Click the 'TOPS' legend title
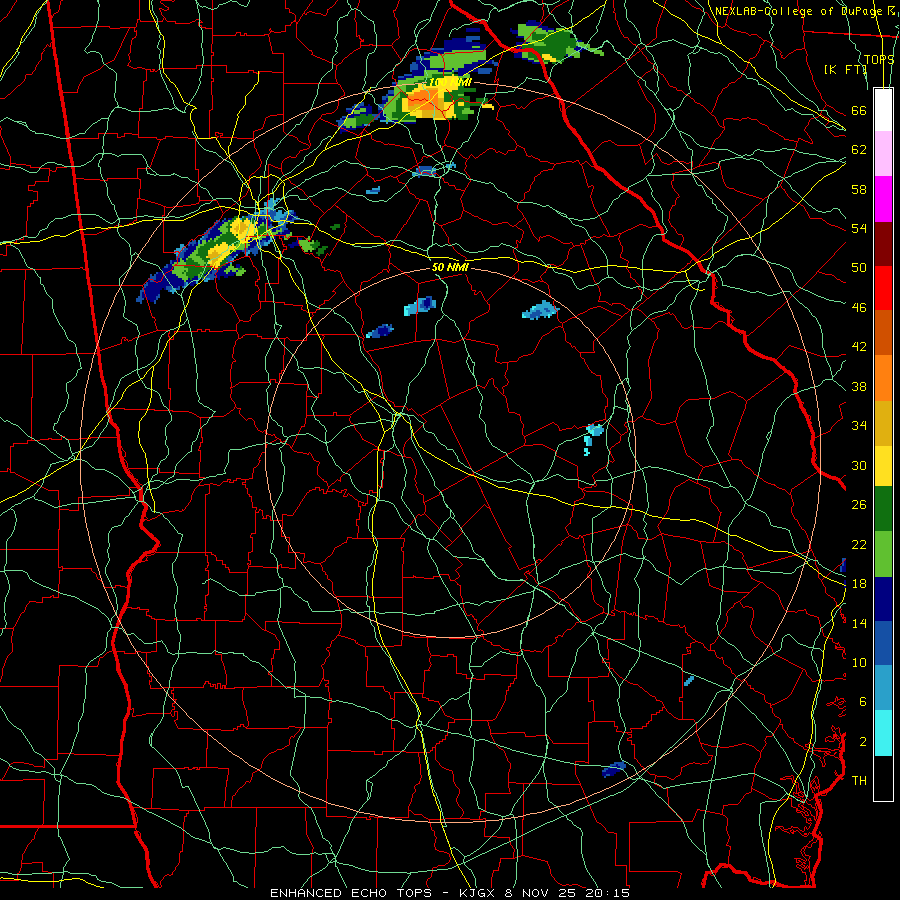This screenshot has height=900, width=900. 879,59
